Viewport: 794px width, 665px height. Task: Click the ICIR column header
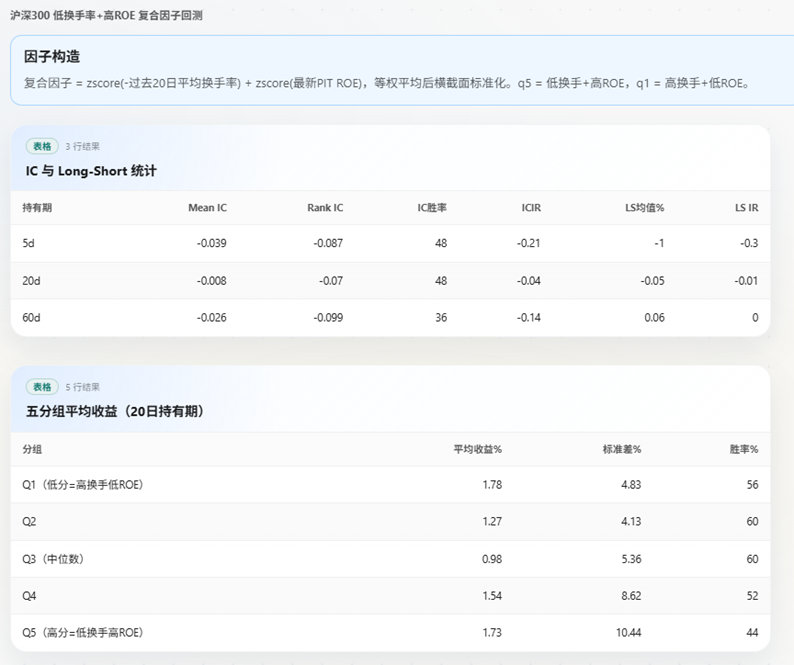pyautogui.click(x=531, y=208)
